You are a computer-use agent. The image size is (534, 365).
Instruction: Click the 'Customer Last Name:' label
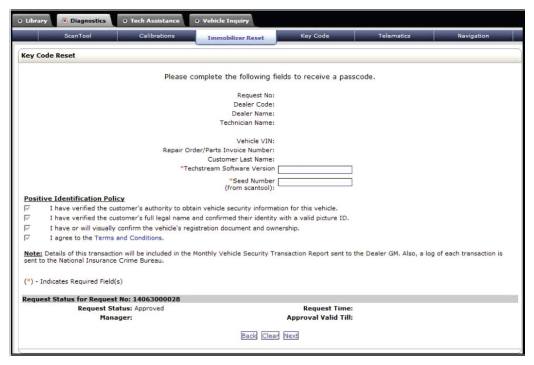coord(241,159)
